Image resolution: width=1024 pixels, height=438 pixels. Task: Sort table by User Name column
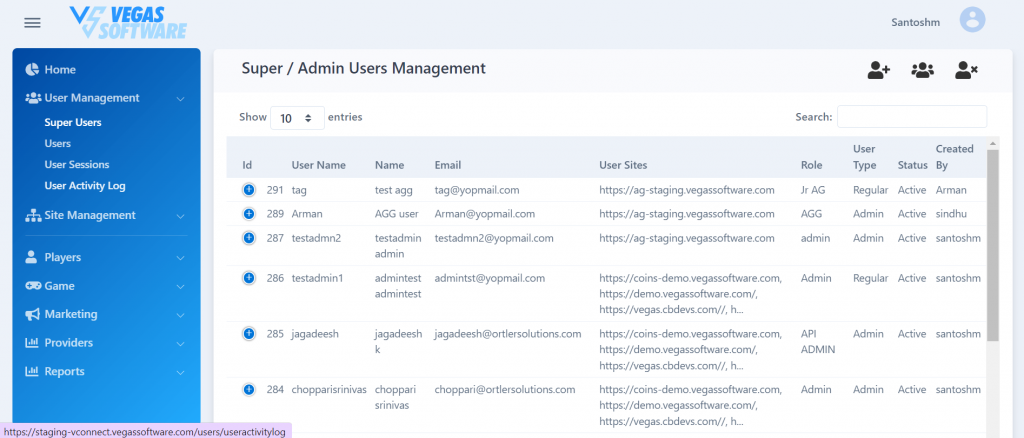[319, 165]
